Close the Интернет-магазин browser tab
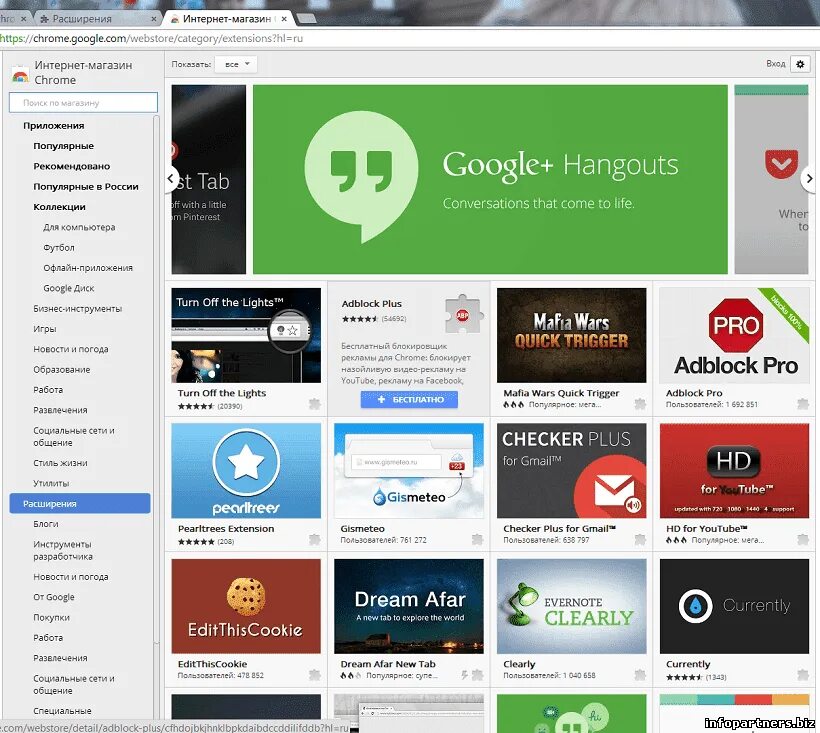Screen dimensions: 820x733 (x=284, y=19)
